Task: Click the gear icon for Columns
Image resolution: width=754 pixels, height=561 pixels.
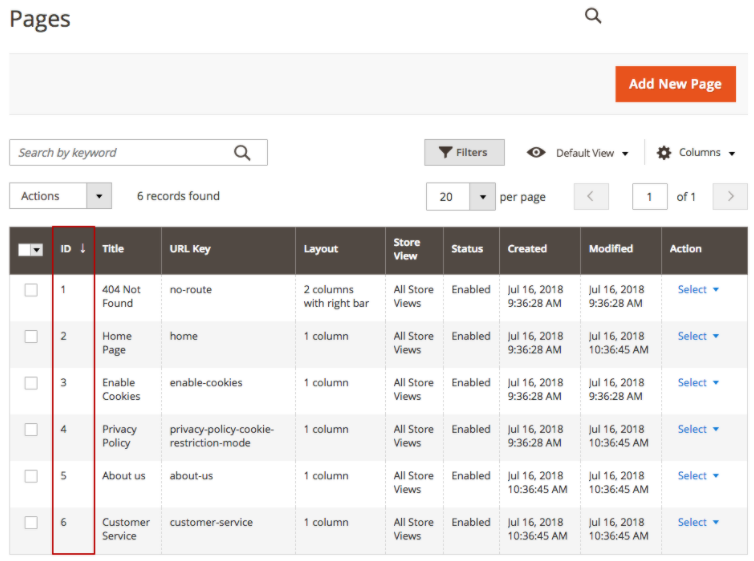Action: 664,153
